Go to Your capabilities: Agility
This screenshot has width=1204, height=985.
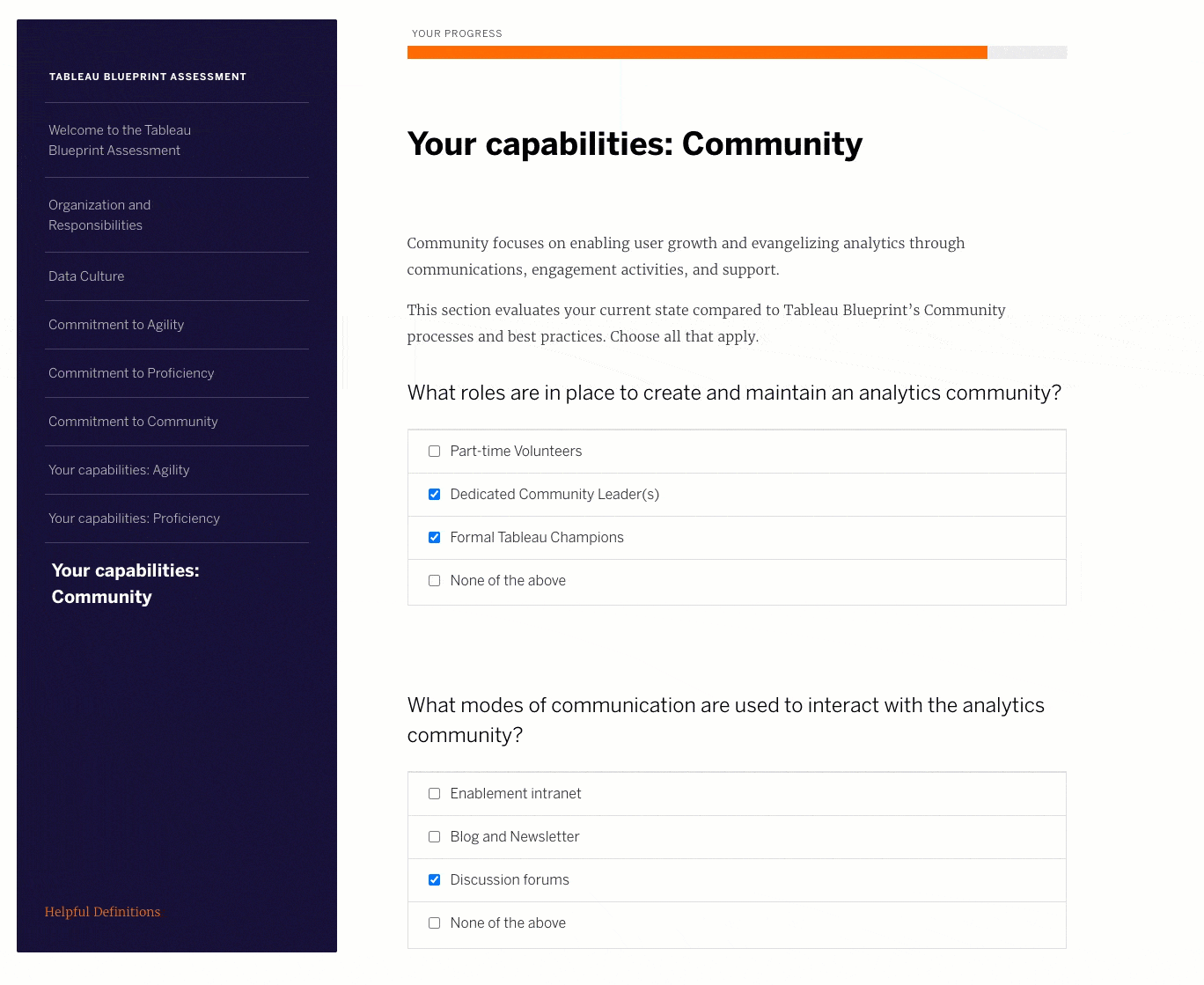119,470
